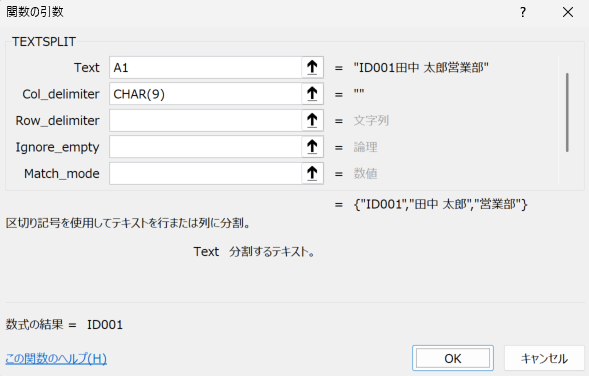Select the TEXTSPLIT function name label
Viewport: 589px width, 376px height.
coord(44,42)
